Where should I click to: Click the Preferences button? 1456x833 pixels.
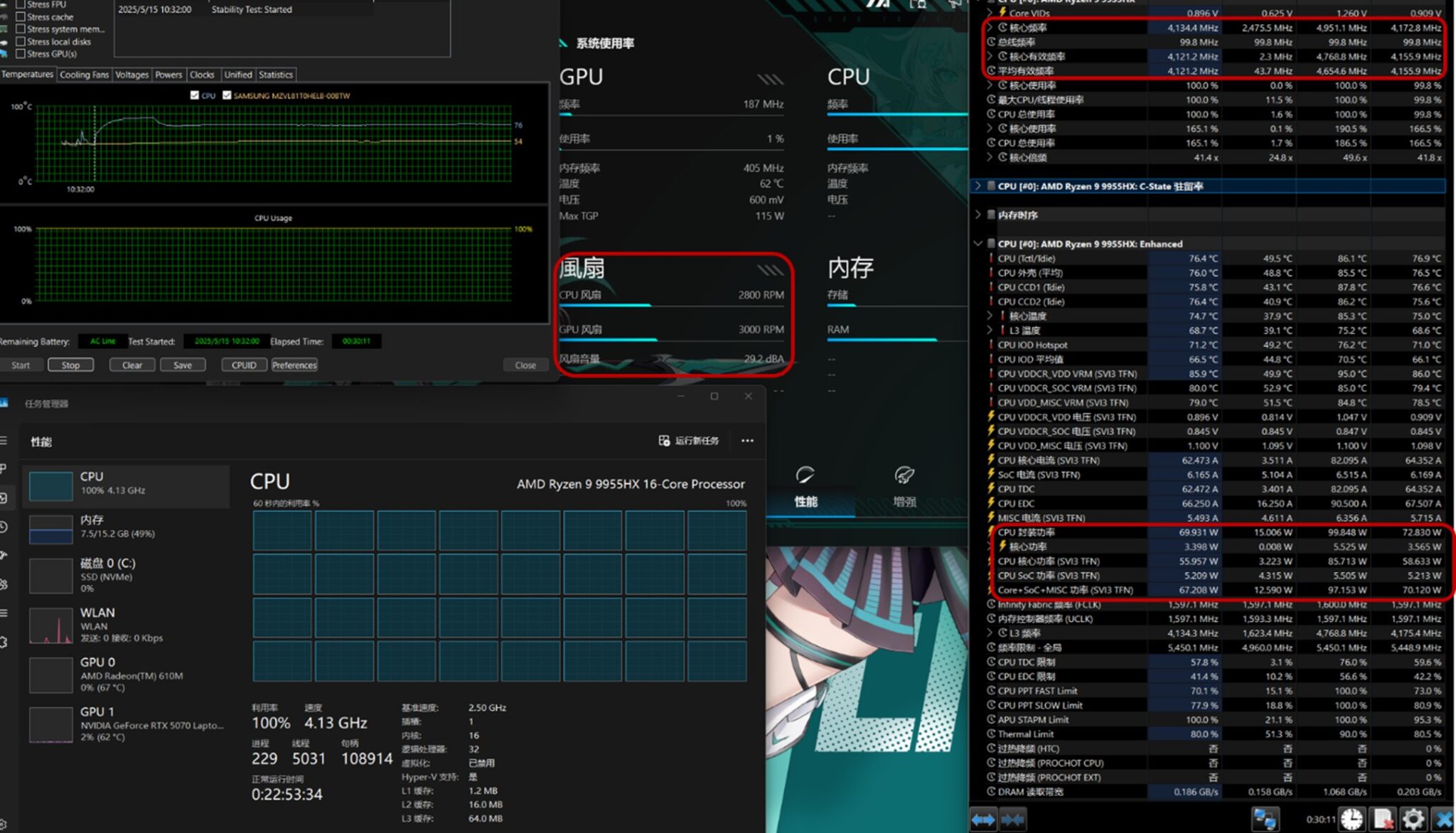tap(294, 365)
